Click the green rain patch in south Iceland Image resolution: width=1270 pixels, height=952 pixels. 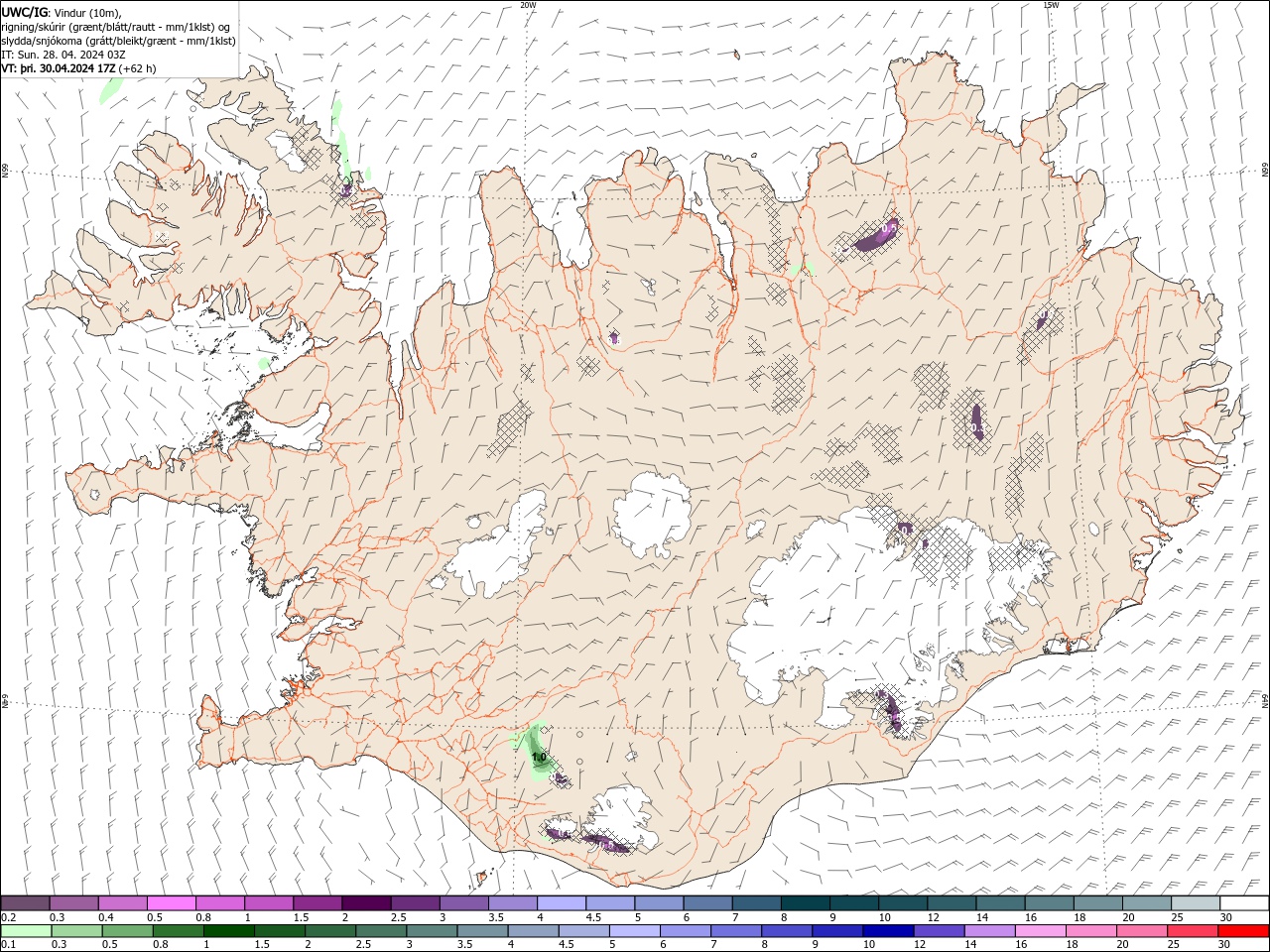pyautogui.click(x=536, y=752)
